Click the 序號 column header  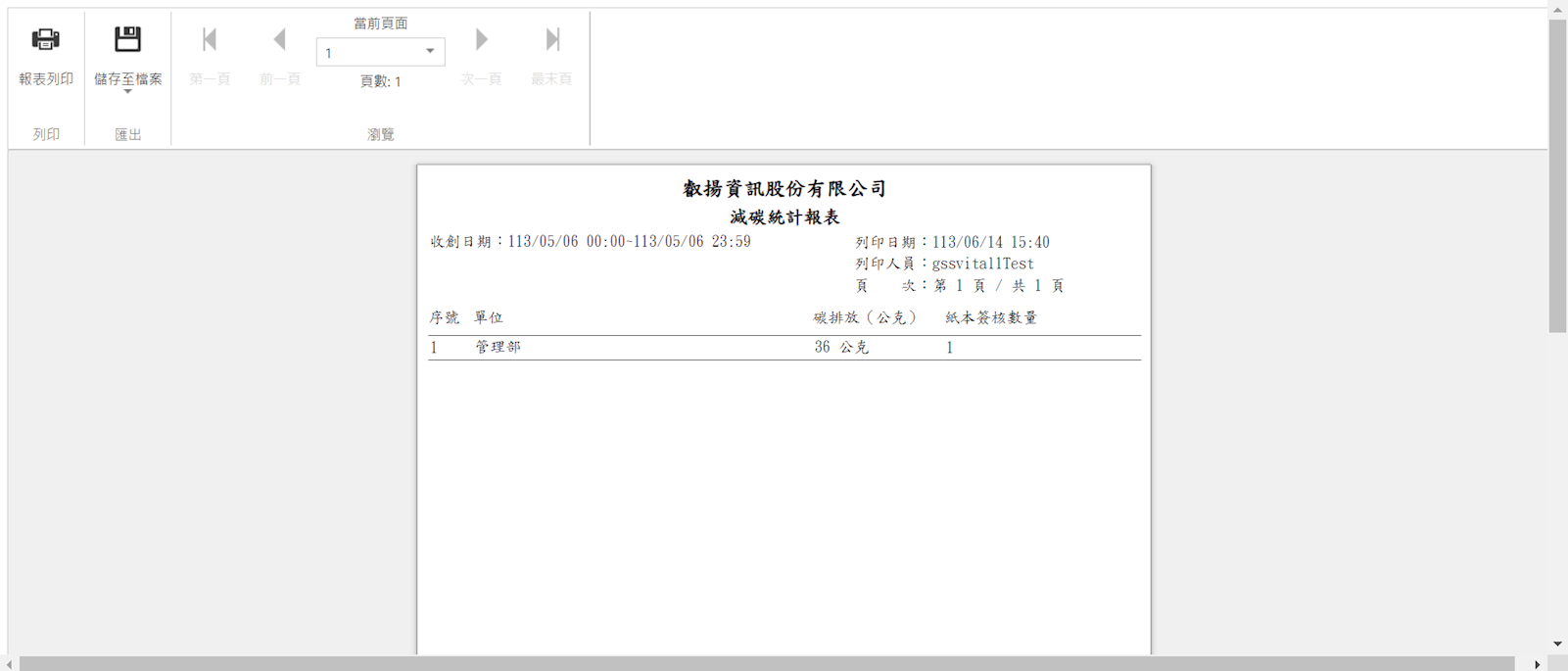(x=444, y=317)
